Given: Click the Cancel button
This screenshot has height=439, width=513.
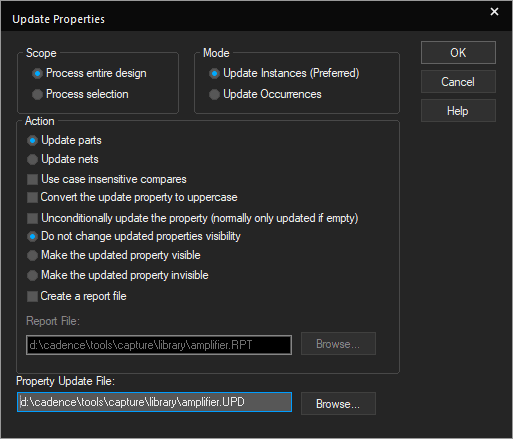Looking at the screenshot, I should [x=458, y=82].
